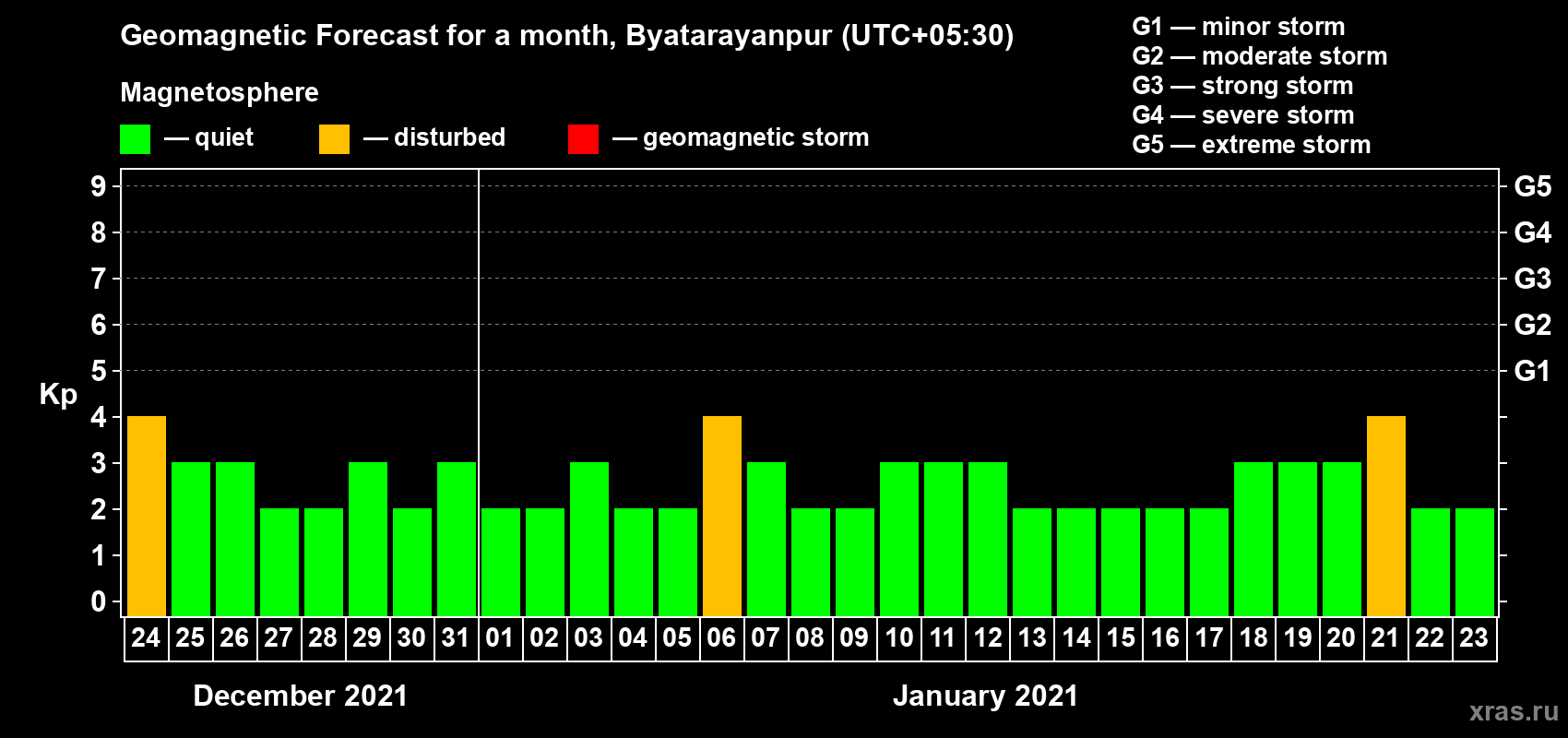This screenshot has width=1568, height=738.
Task: Click the green bar for January 10
Action: 899,539
